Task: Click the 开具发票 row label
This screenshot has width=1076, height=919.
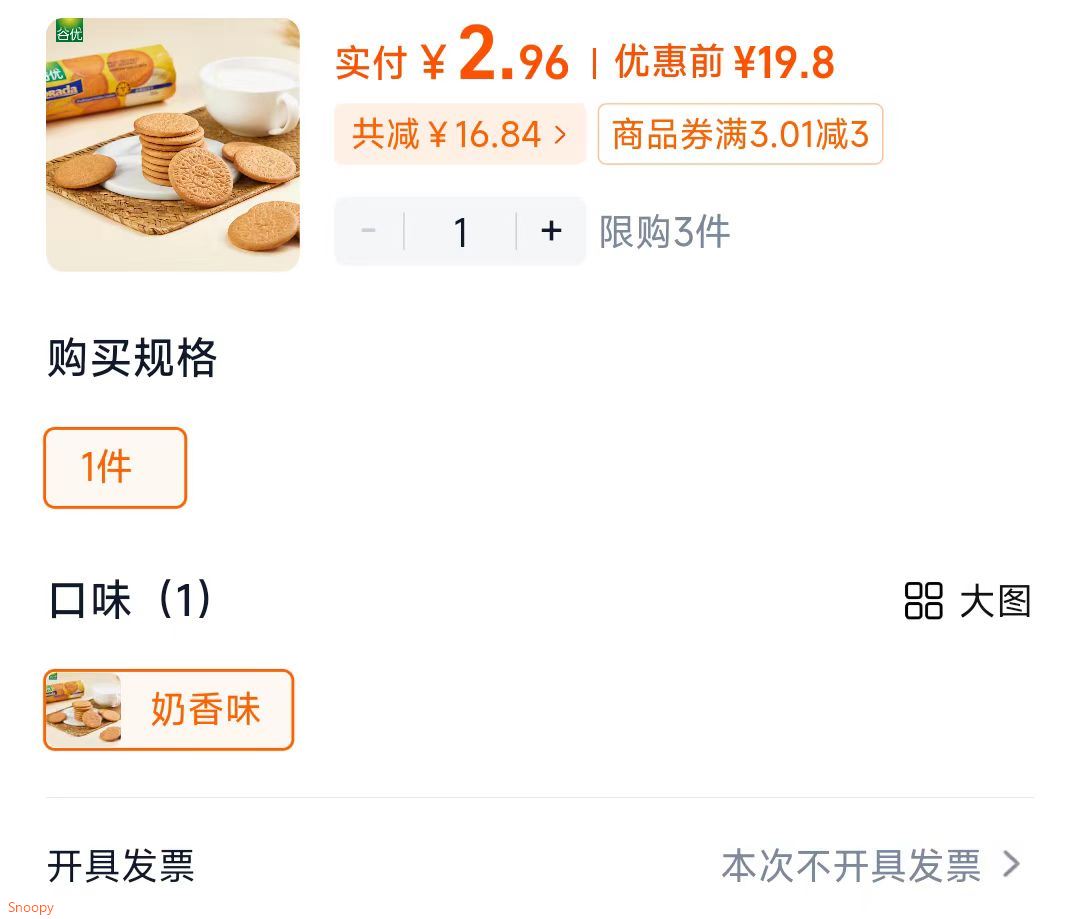Action: pyautogui.click(x=121, y=865)
